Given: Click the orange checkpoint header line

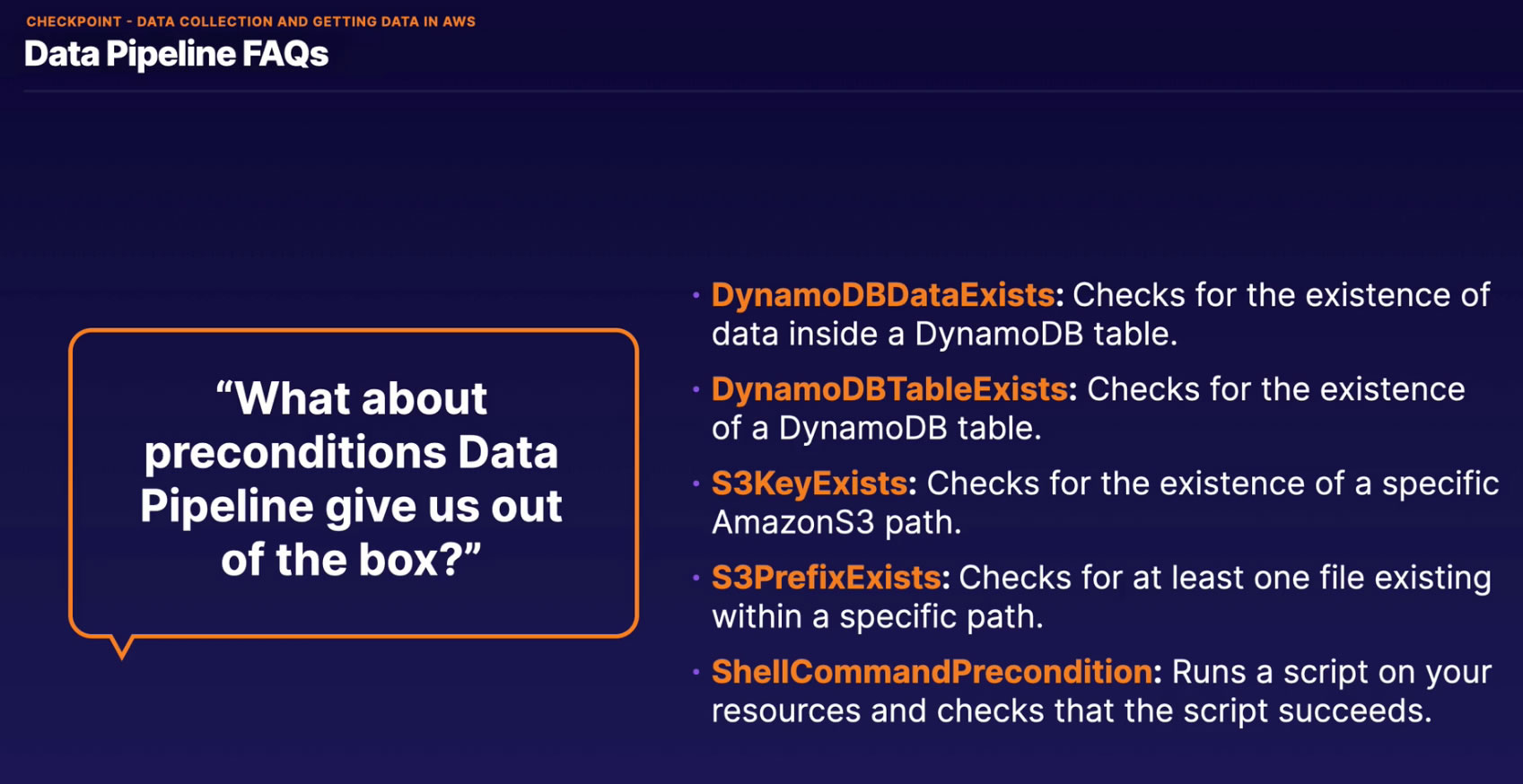Looking at the screenshot, I should (251, 22).
